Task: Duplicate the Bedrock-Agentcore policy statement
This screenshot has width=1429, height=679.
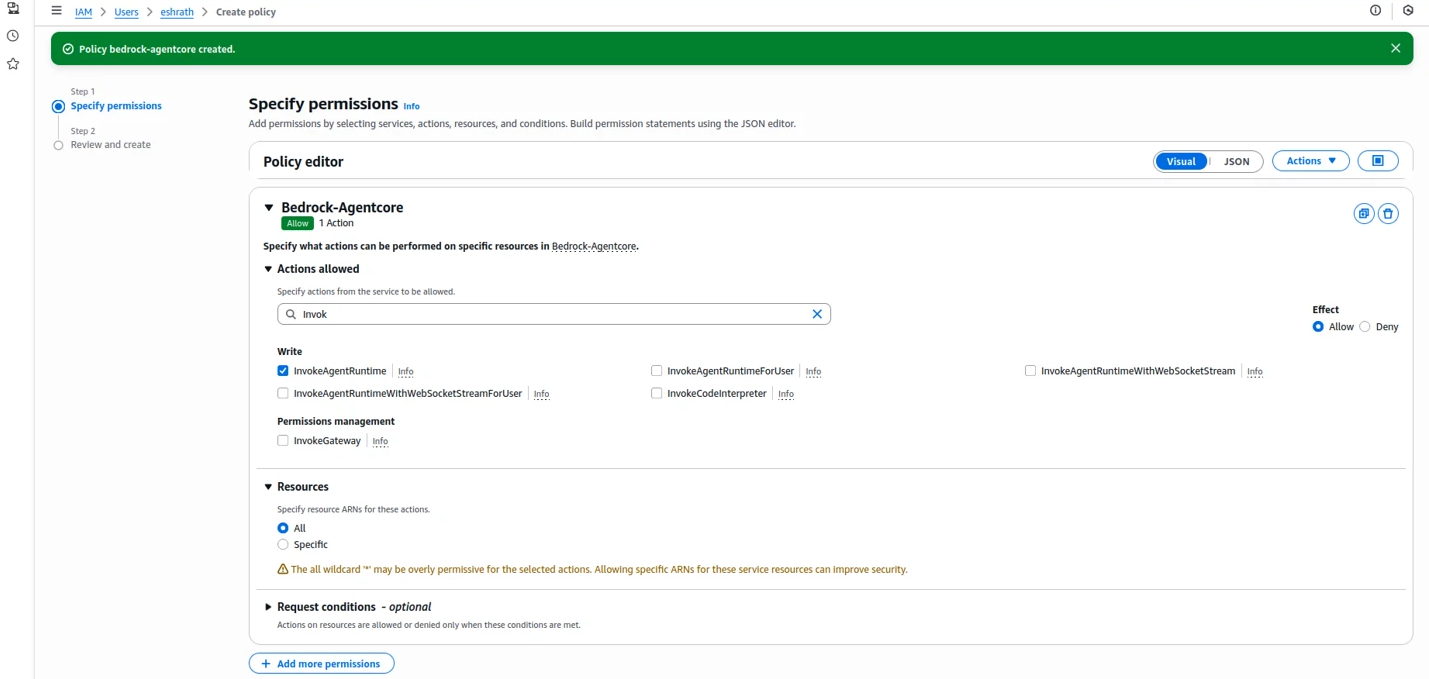Action: [1364, 213]
